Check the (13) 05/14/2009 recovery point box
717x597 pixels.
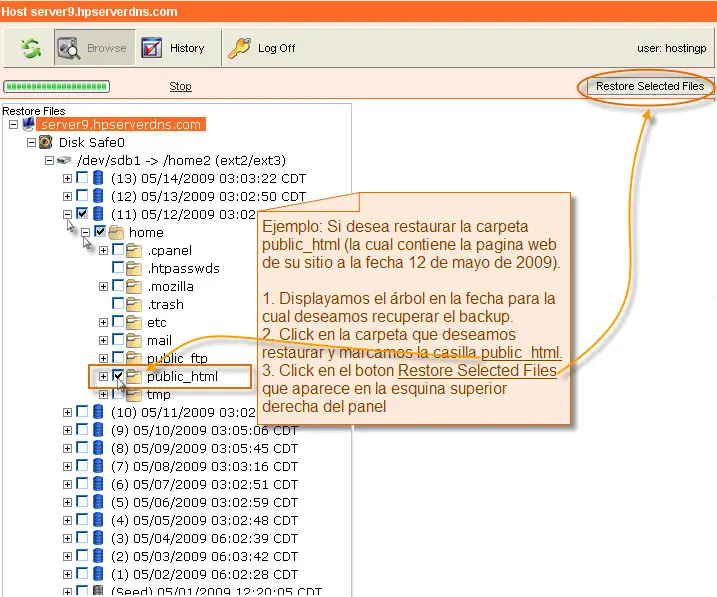82,177
